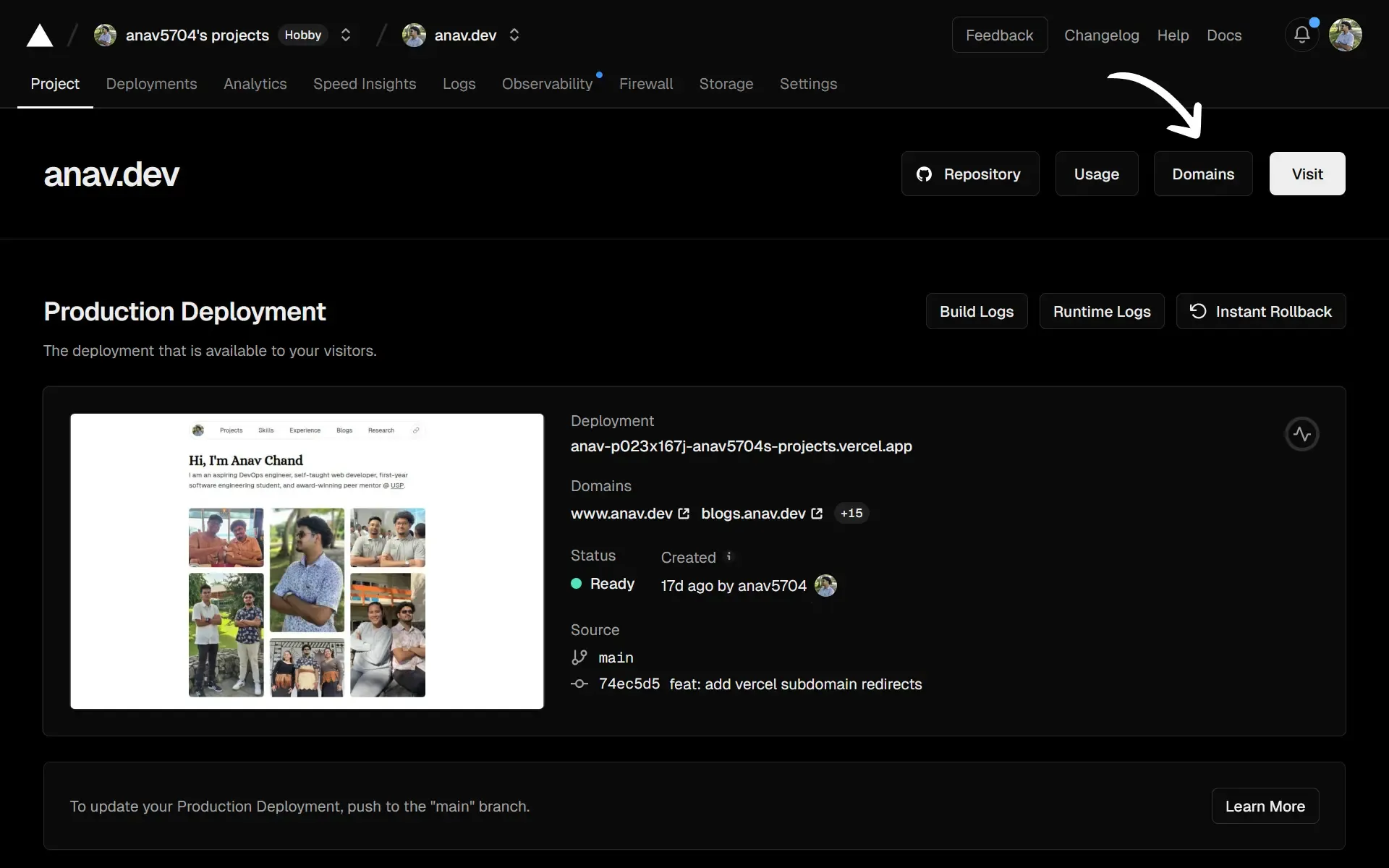Screen dimensions: 1389x868
Task: Open the notification bell
Action: (1301, 35)
